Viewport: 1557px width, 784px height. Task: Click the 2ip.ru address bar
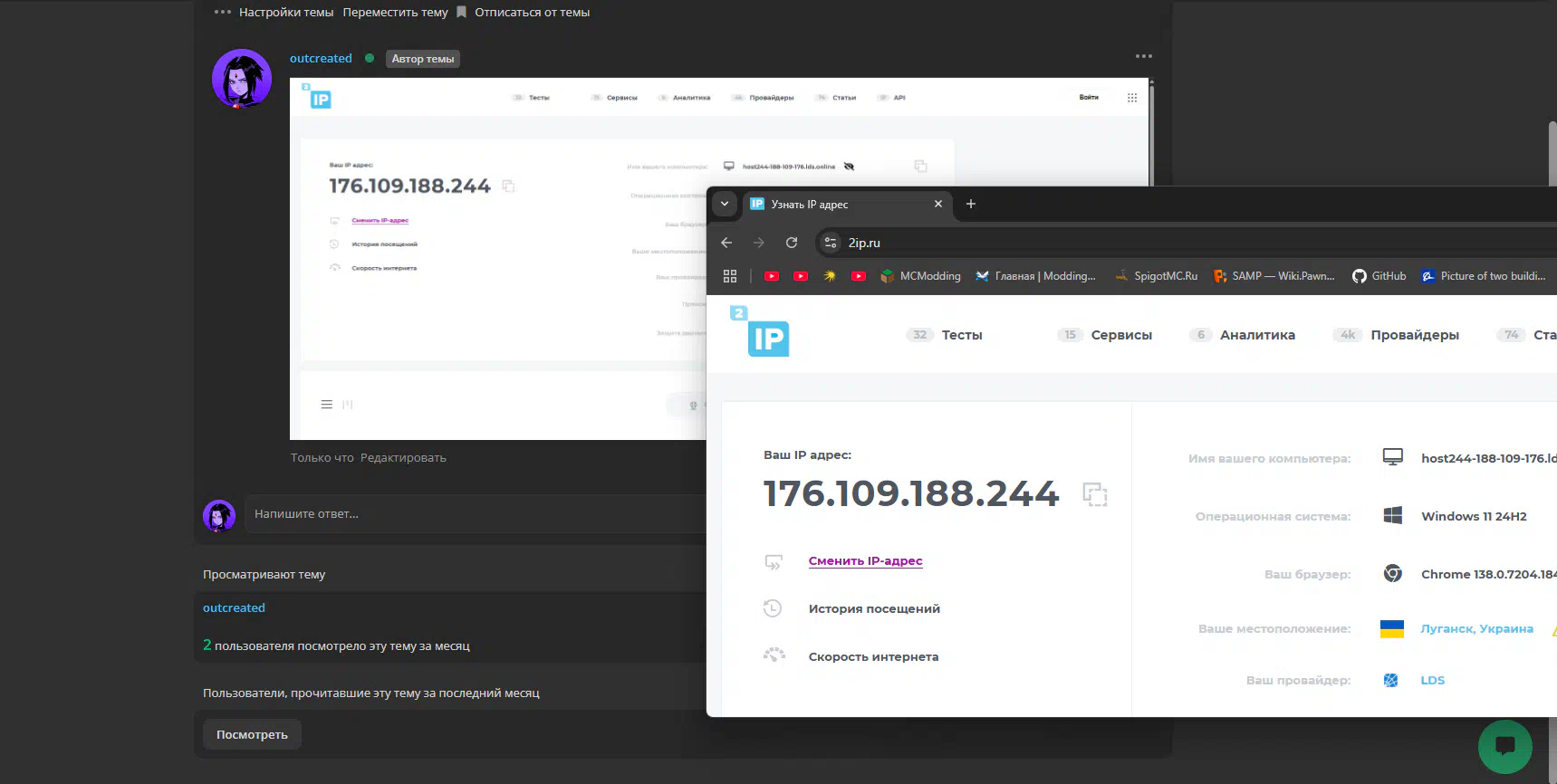1187,243
